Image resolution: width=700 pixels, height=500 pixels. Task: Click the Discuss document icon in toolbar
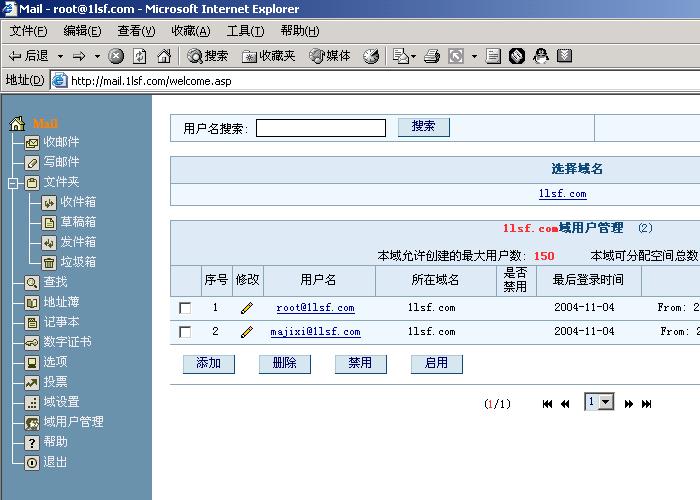493,56
